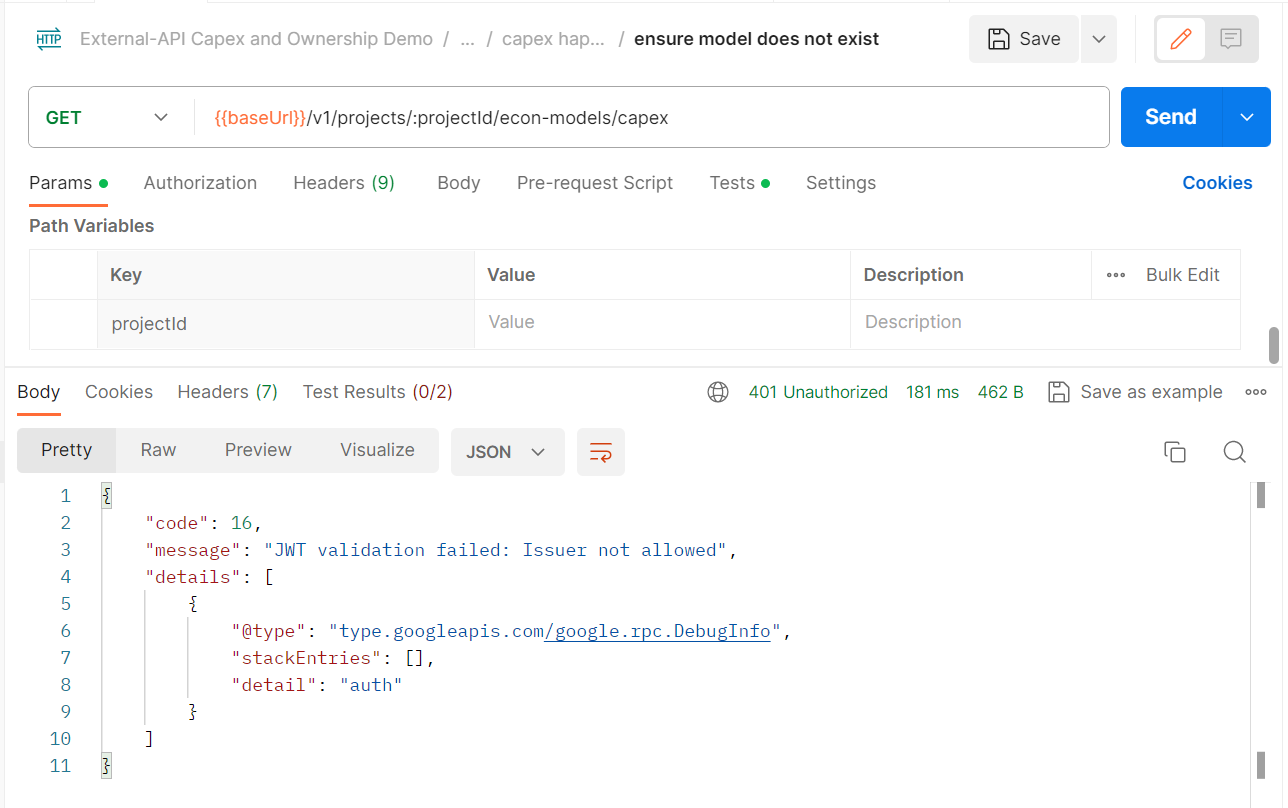Image resolution: width=1288 pixels, height=808 pixels.
Task: Select the Visualize response view
Action: [377, 450]
